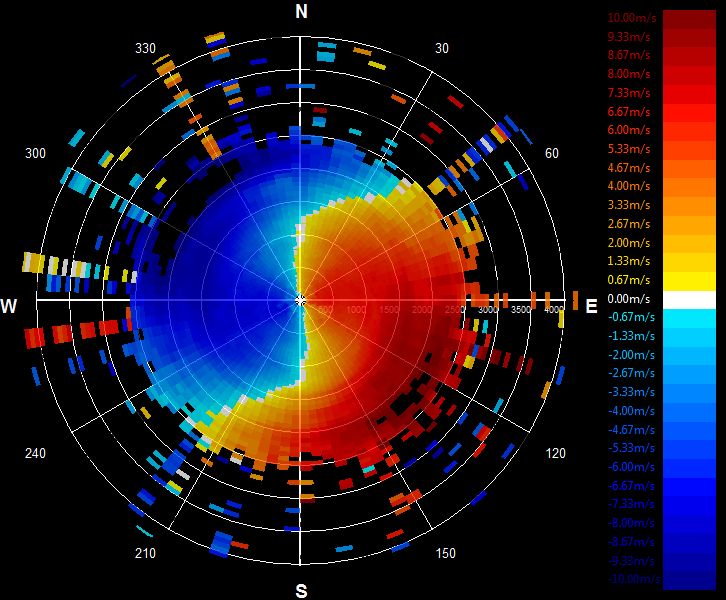Click the -6.67m/s legend label
The width and height of the screenshot is (726, 600).
pyautogui.click(x=631, y=486)
